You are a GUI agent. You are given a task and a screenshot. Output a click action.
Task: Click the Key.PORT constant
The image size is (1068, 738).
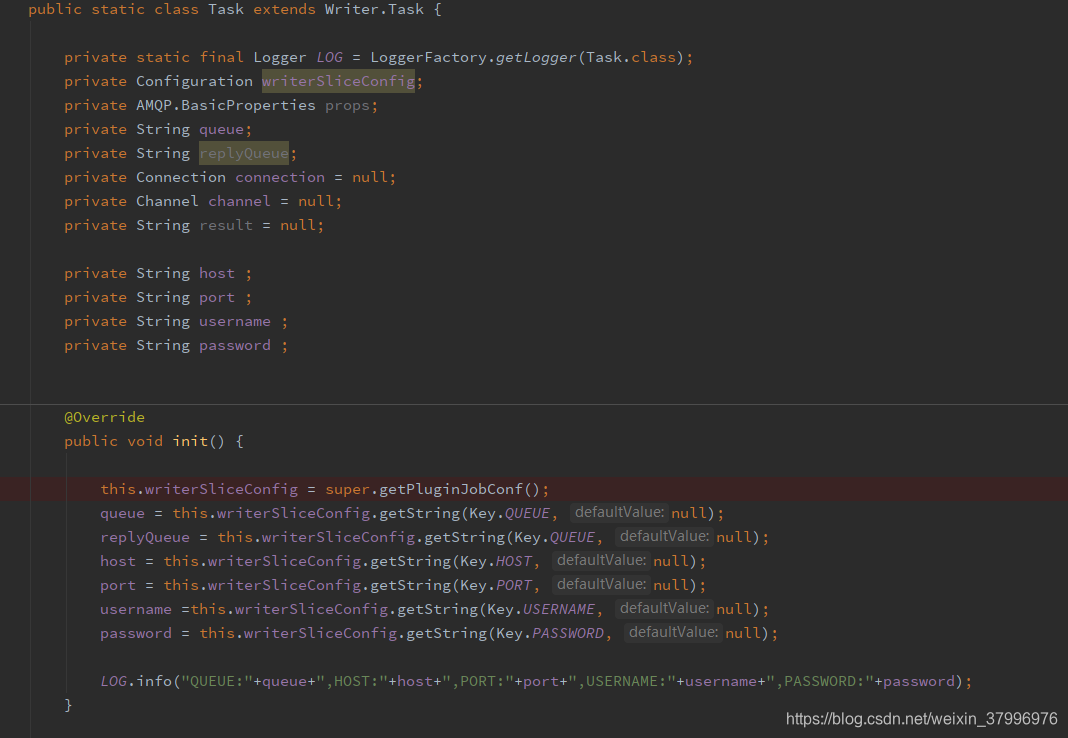pyautogui.click(x=496, y=585)
